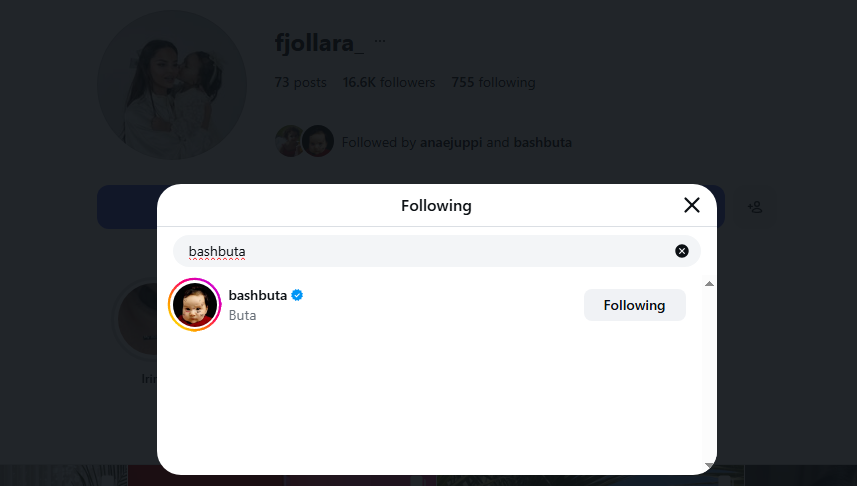This screenshot has width=857, height=486.
Task: Unfollow bashbuta via the Following button
Action: pos(635,305)
